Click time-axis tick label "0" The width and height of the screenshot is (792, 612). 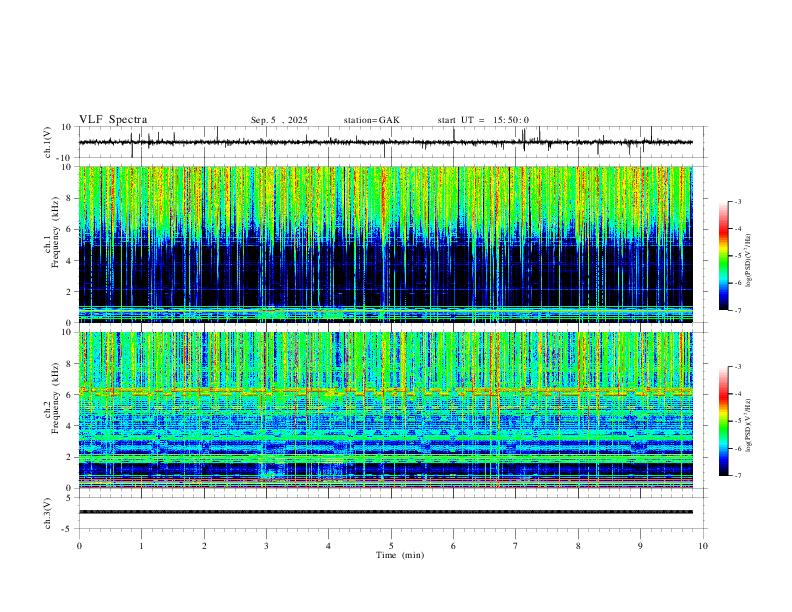(79, 546)
